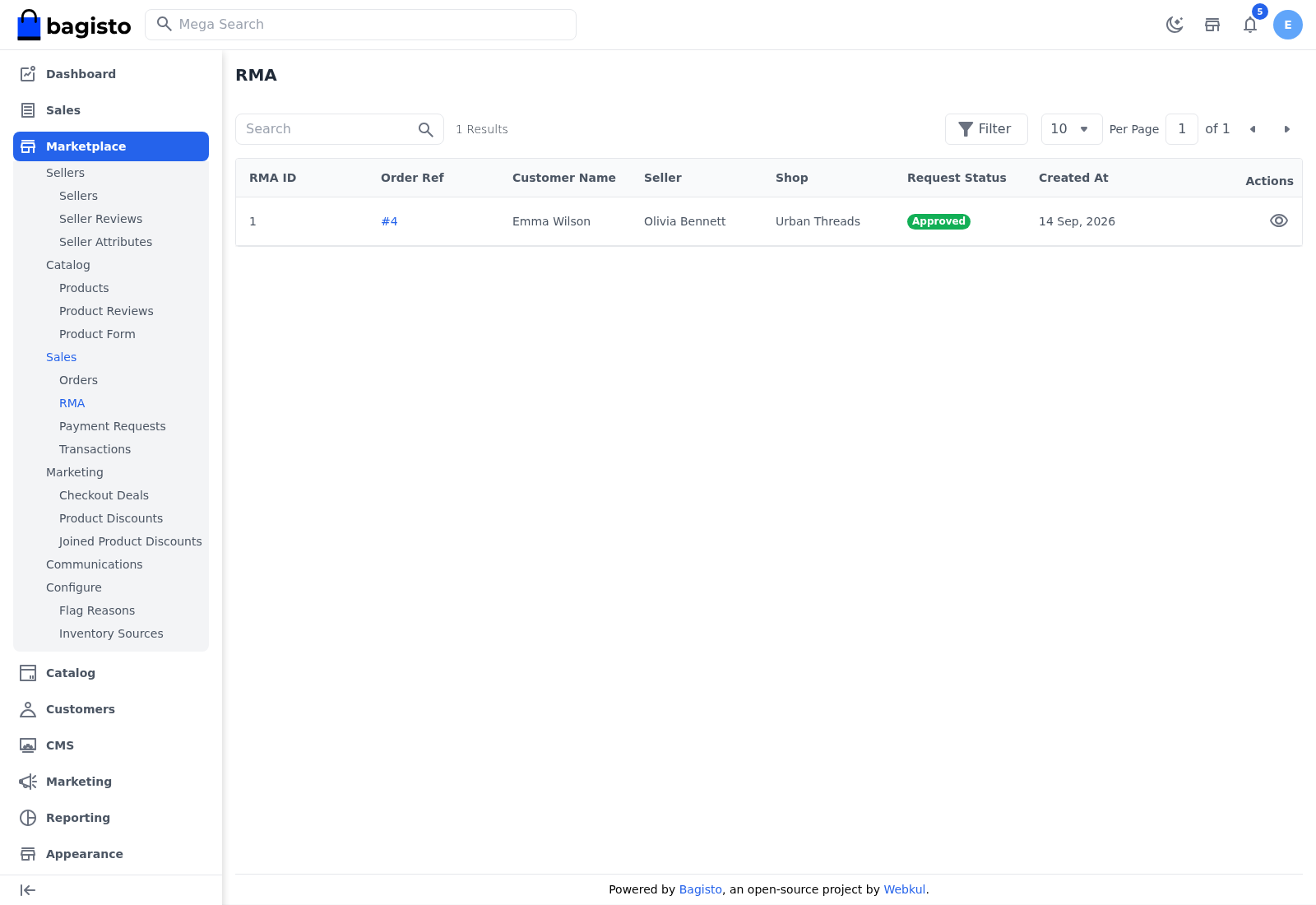1316x905 pixels.
Task: Sort by Customer Name column
Action: (563, 178)
